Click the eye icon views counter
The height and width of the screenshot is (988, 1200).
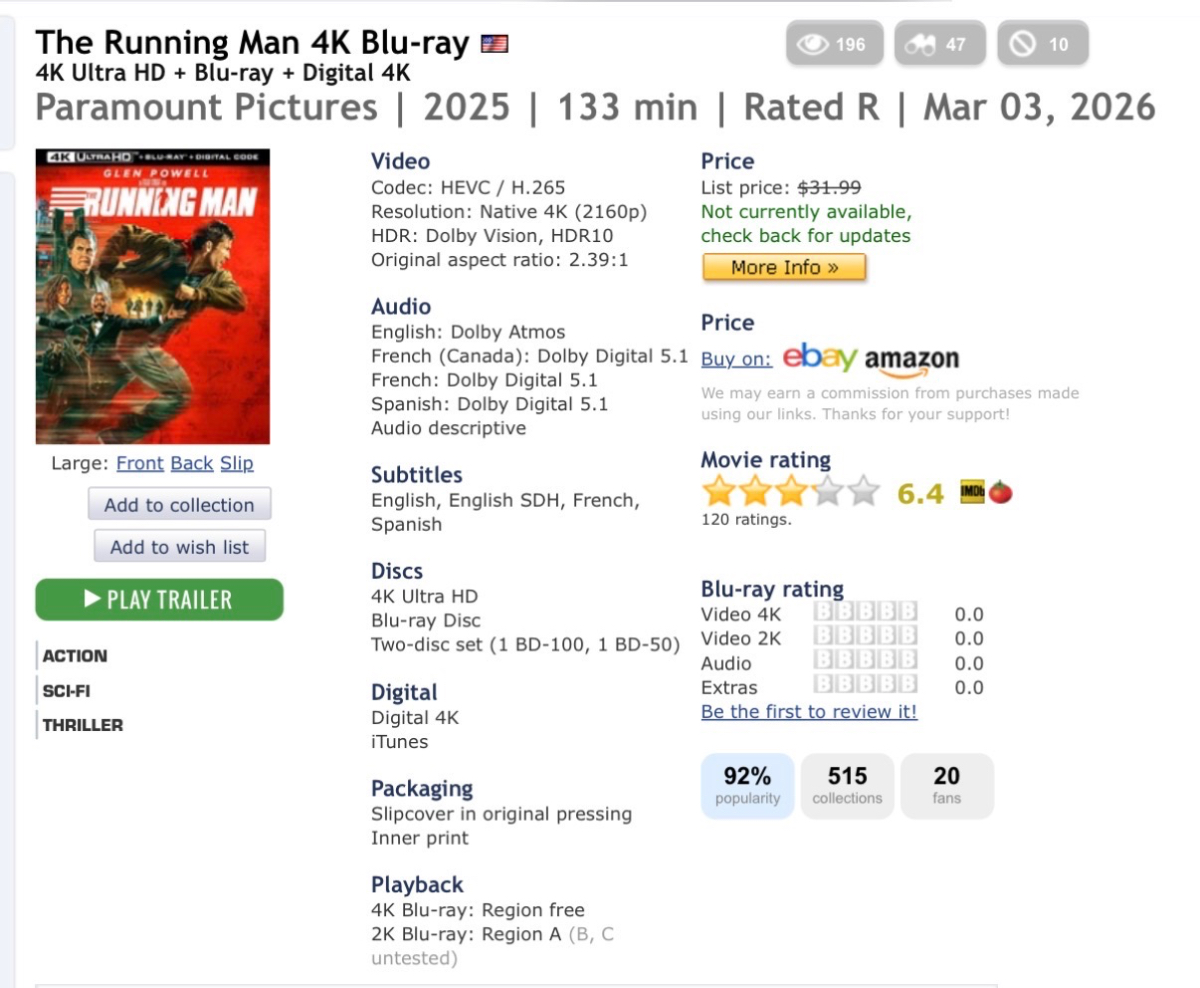[x=834, y=44]
